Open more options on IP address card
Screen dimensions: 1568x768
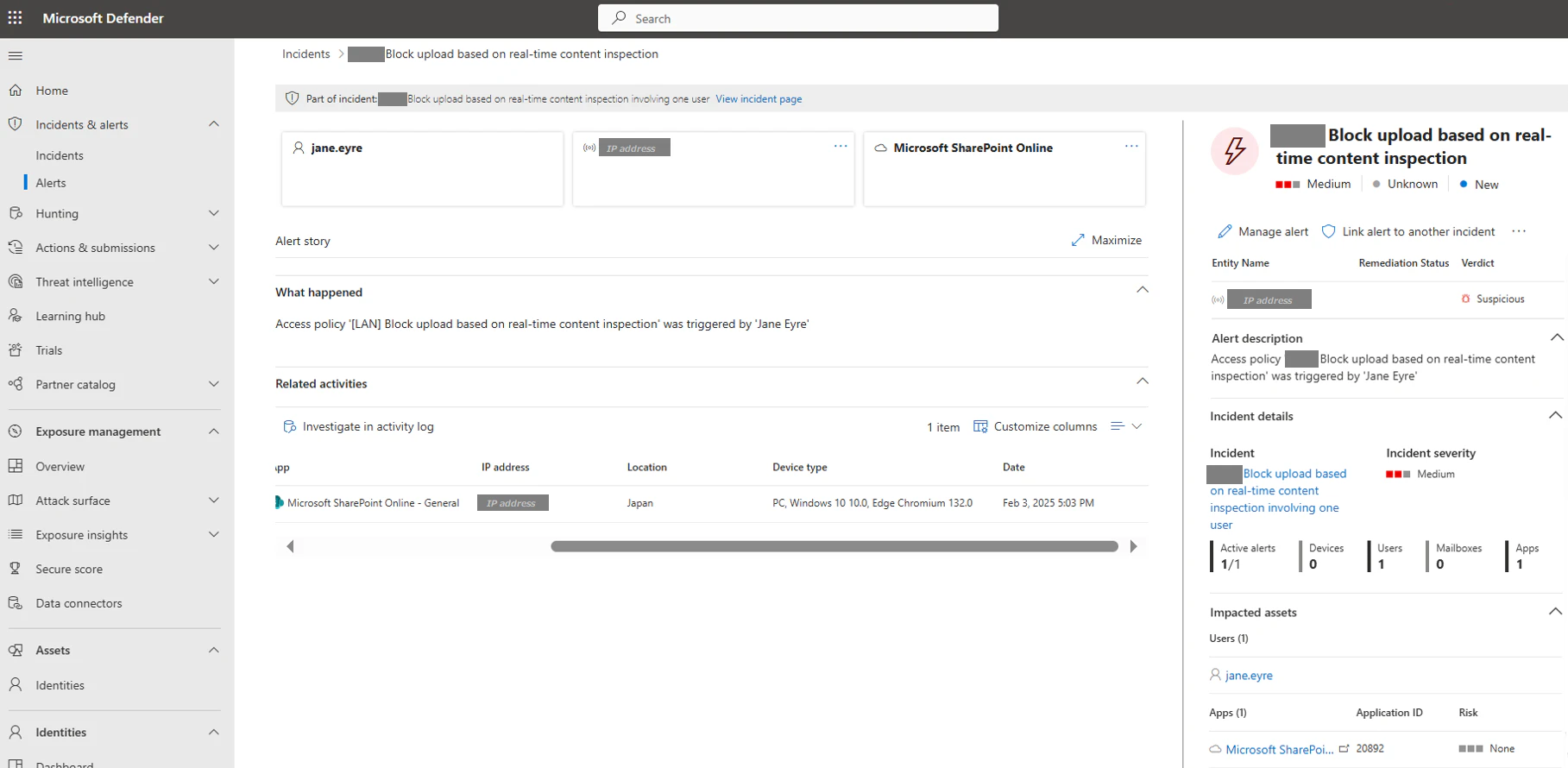[841, 147]
